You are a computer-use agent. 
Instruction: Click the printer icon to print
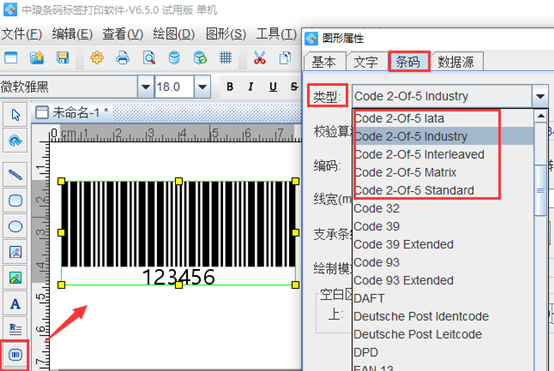click(123, 58)
